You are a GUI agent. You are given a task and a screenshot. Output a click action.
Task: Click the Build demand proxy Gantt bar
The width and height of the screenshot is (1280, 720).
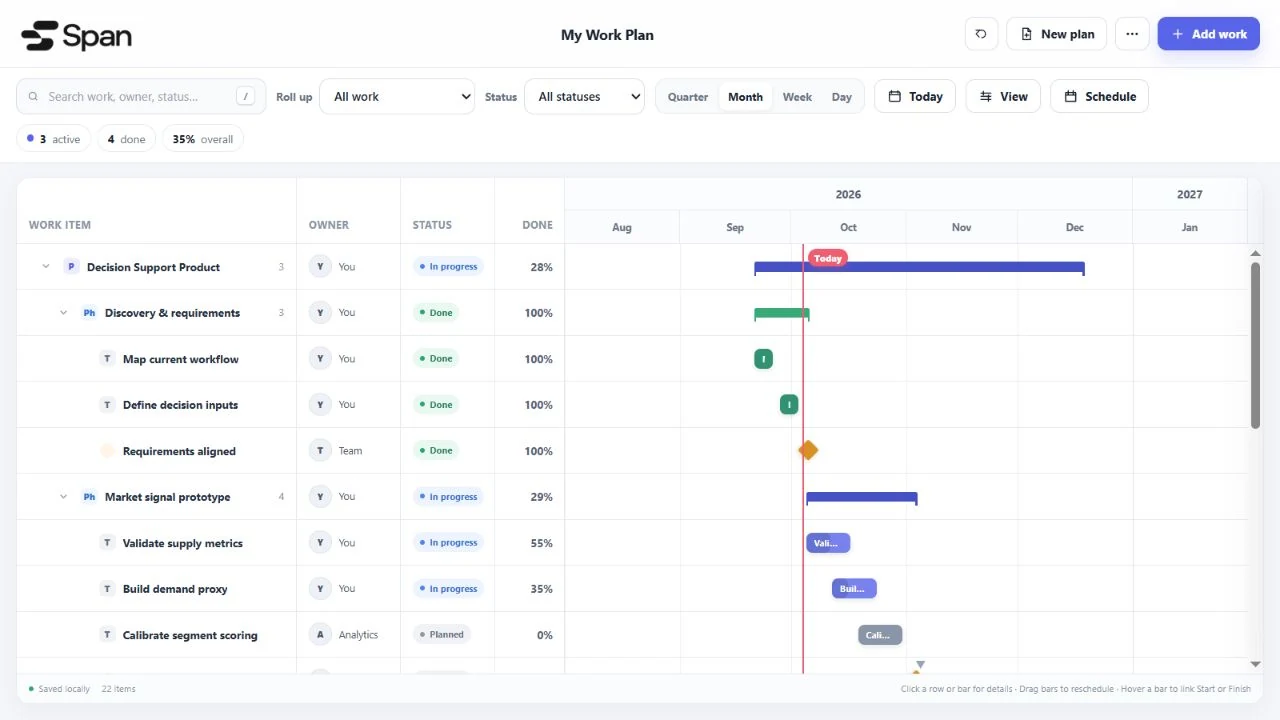click(854, 589)
